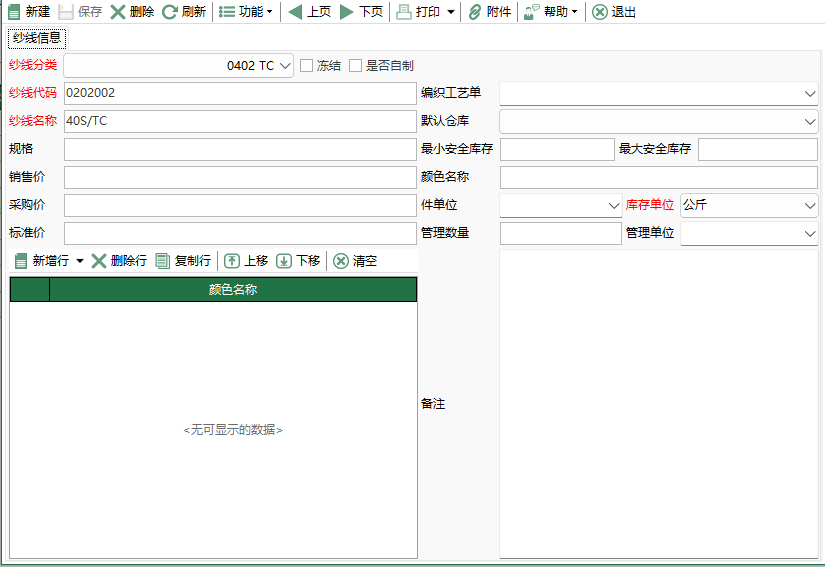Check the 是否自制 checkbox

click(355, 66)
